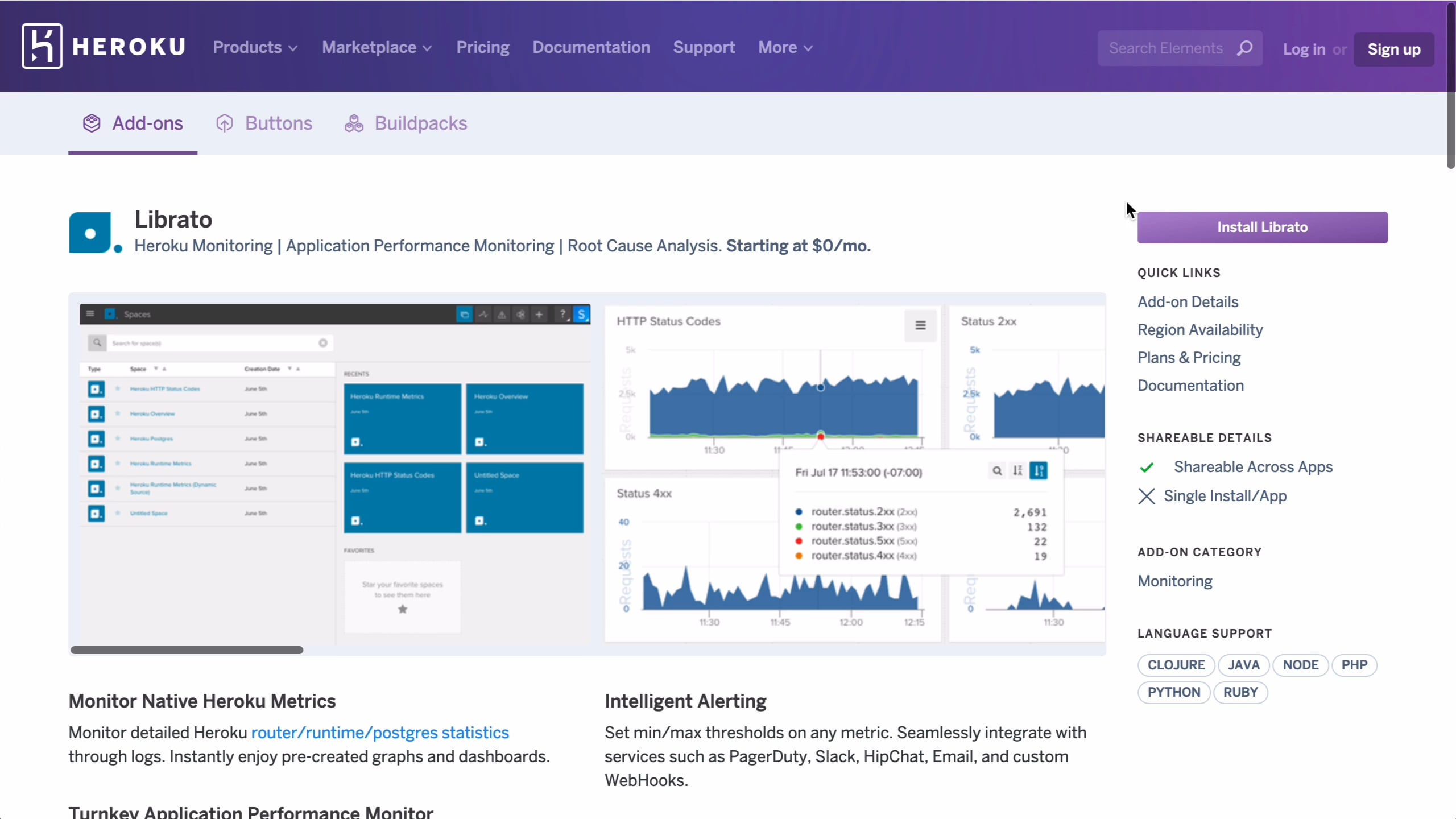Click the Buttons upload icon
Screen dimensions: 1456x819
click(224, 123)
